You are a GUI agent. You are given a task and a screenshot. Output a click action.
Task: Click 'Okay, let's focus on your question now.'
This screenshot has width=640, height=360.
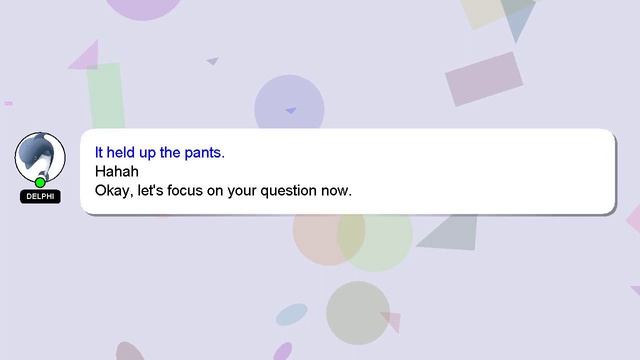(223, 191)
